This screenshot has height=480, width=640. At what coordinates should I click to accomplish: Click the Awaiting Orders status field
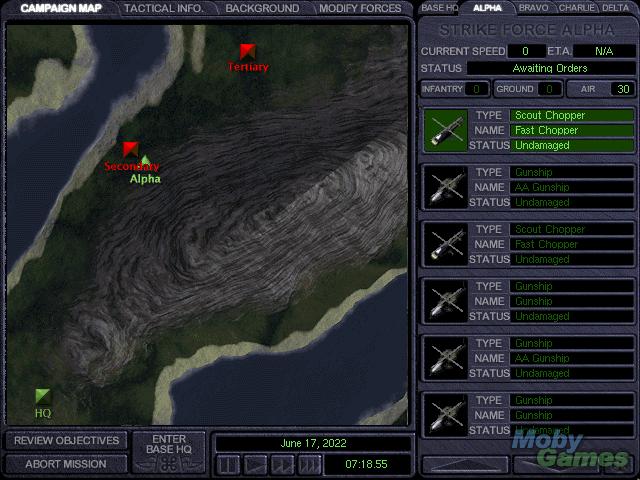pyautogui.click(x=550, y=68)
